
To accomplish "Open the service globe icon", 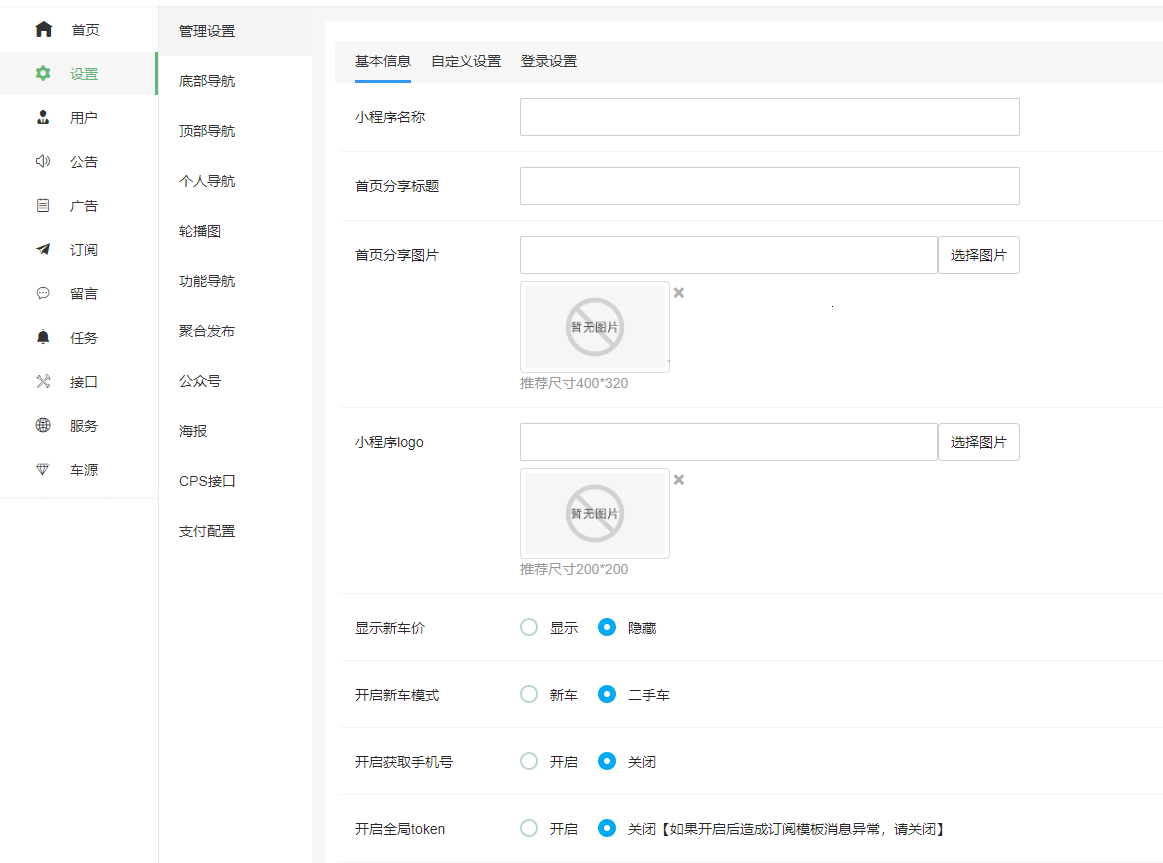I will tap(43, 426).
